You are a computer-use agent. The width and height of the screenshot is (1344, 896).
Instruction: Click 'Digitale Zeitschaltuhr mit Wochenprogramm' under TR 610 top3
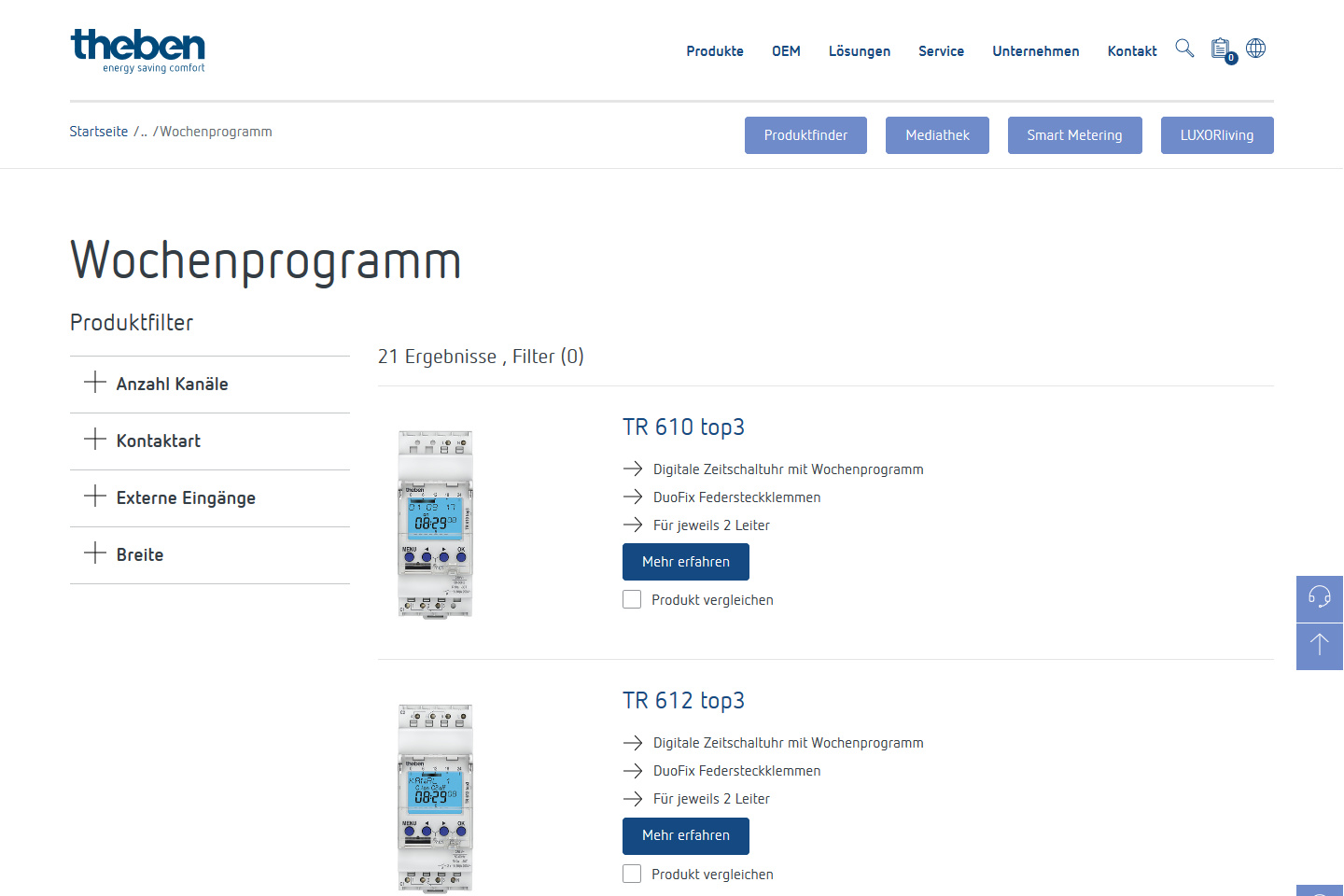(789, 469)
